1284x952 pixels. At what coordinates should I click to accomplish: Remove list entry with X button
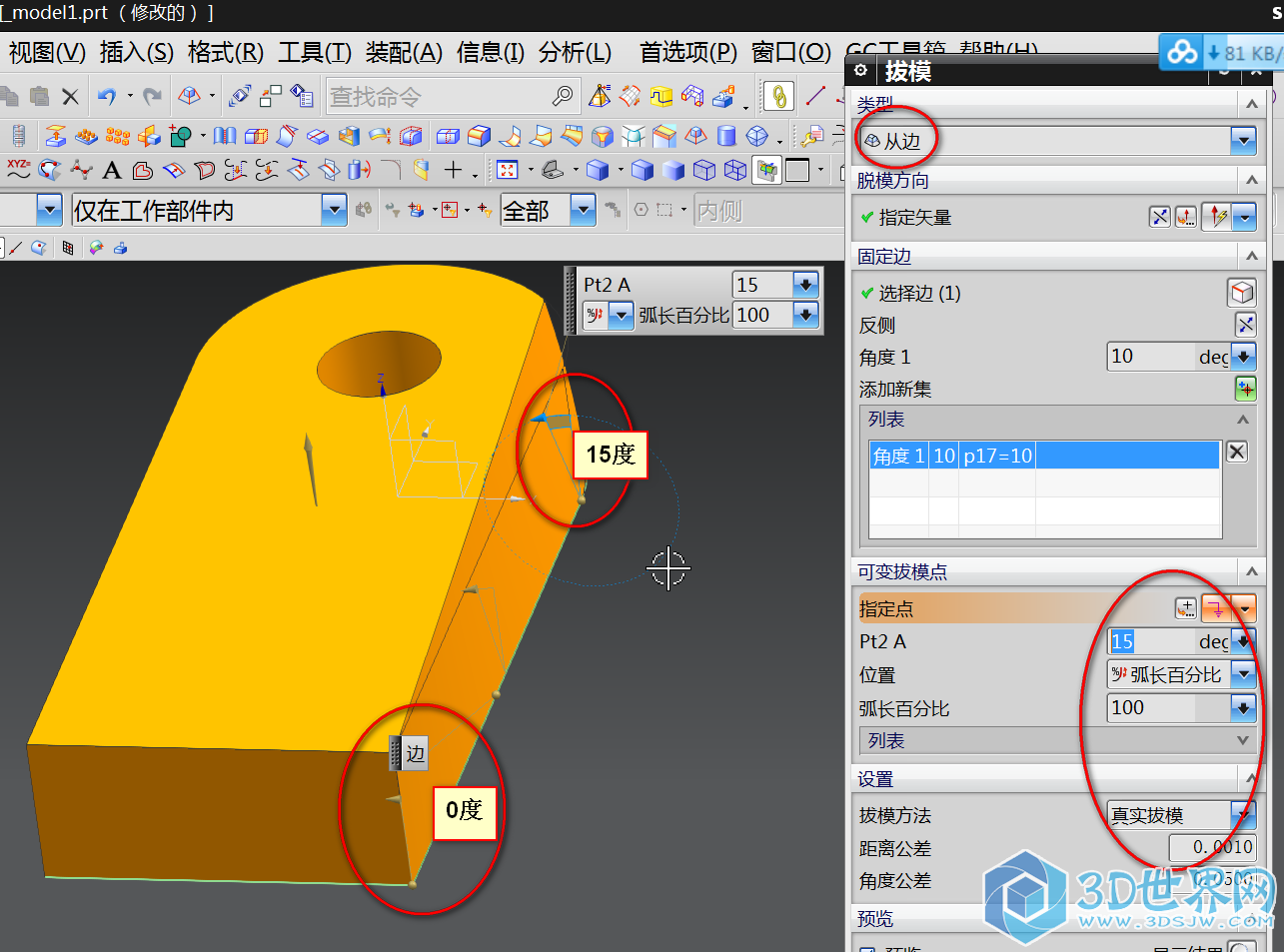[1236, 452]
